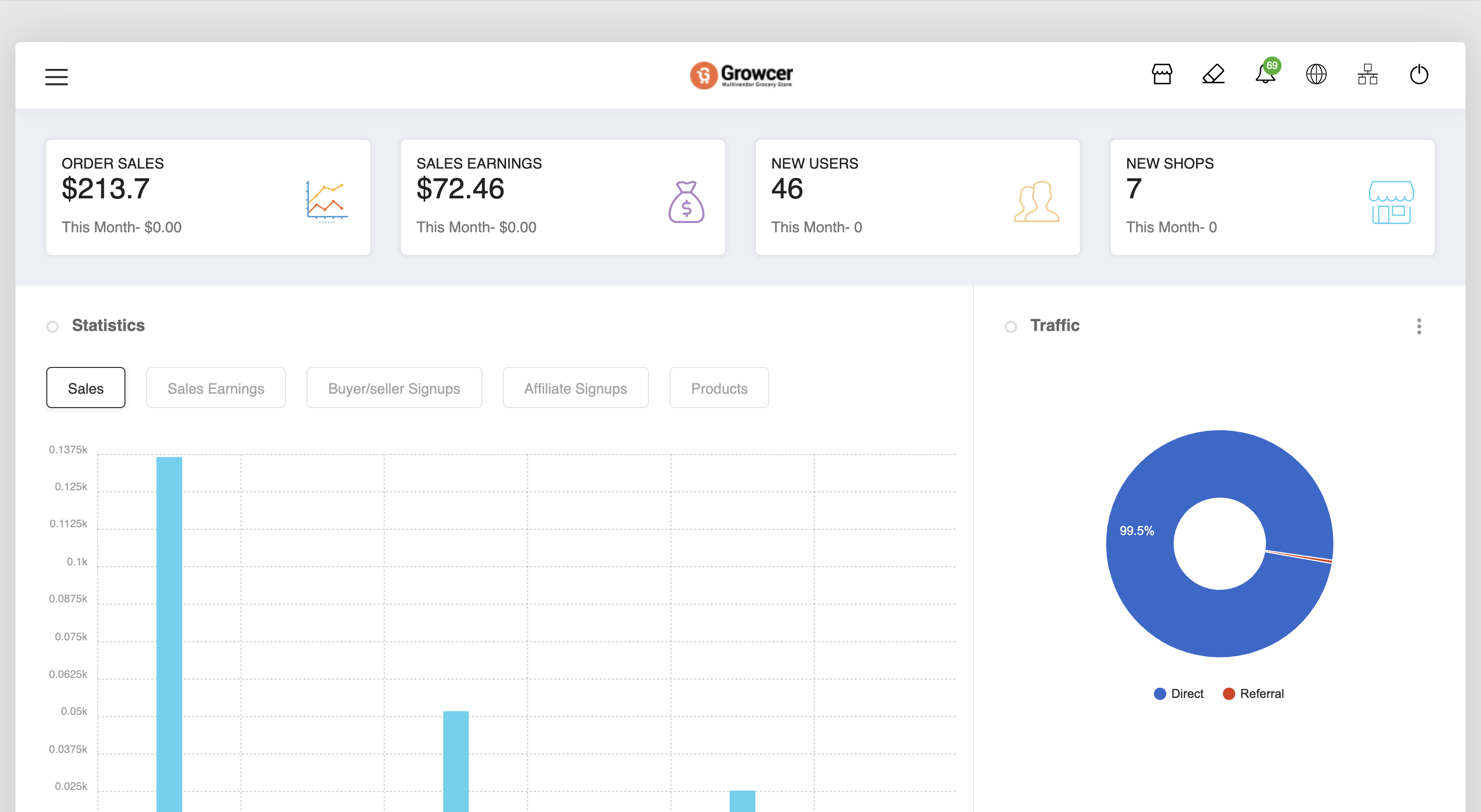1481x812 pixels.
Task: Click the eraser clear-cache icon
Action: point(1213,75)
